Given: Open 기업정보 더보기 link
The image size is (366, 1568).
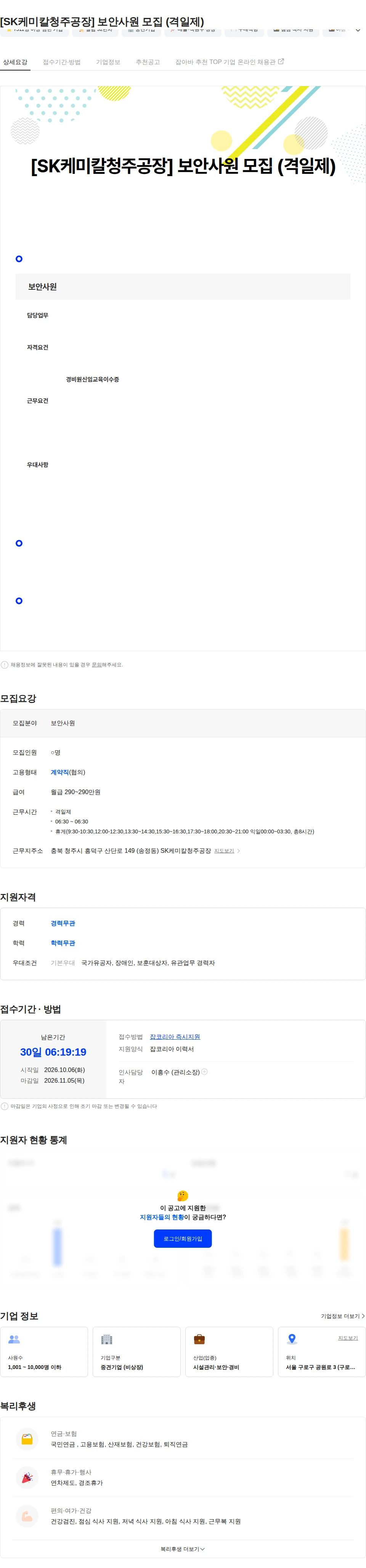Looking at the screenshot, I should (343, 1316).
